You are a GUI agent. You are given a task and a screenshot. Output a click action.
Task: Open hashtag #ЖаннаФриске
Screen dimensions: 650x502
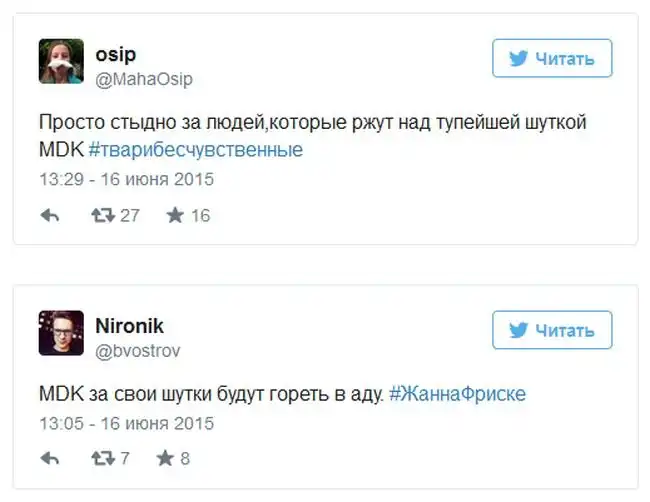pos(457,394)
